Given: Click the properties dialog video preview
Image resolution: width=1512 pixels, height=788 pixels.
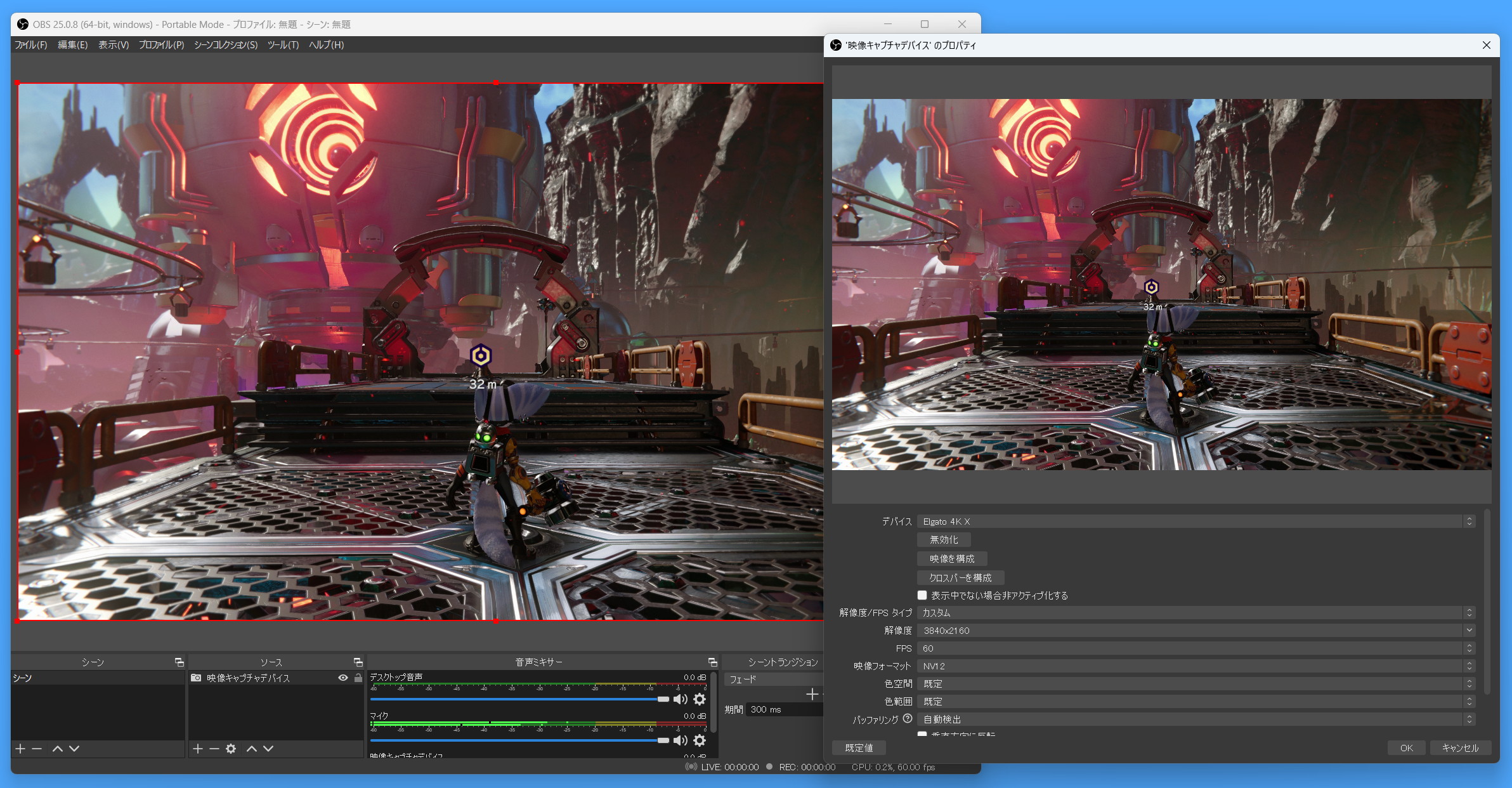Looking at the screenshot, I should (x=1161, y=284).
